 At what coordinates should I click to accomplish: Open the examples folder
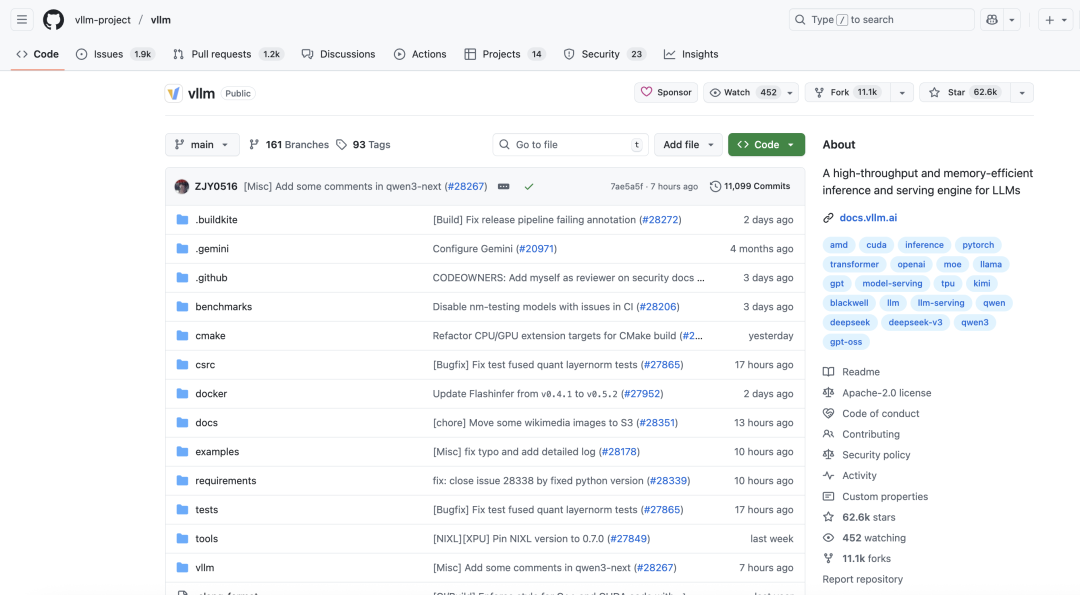217,452
